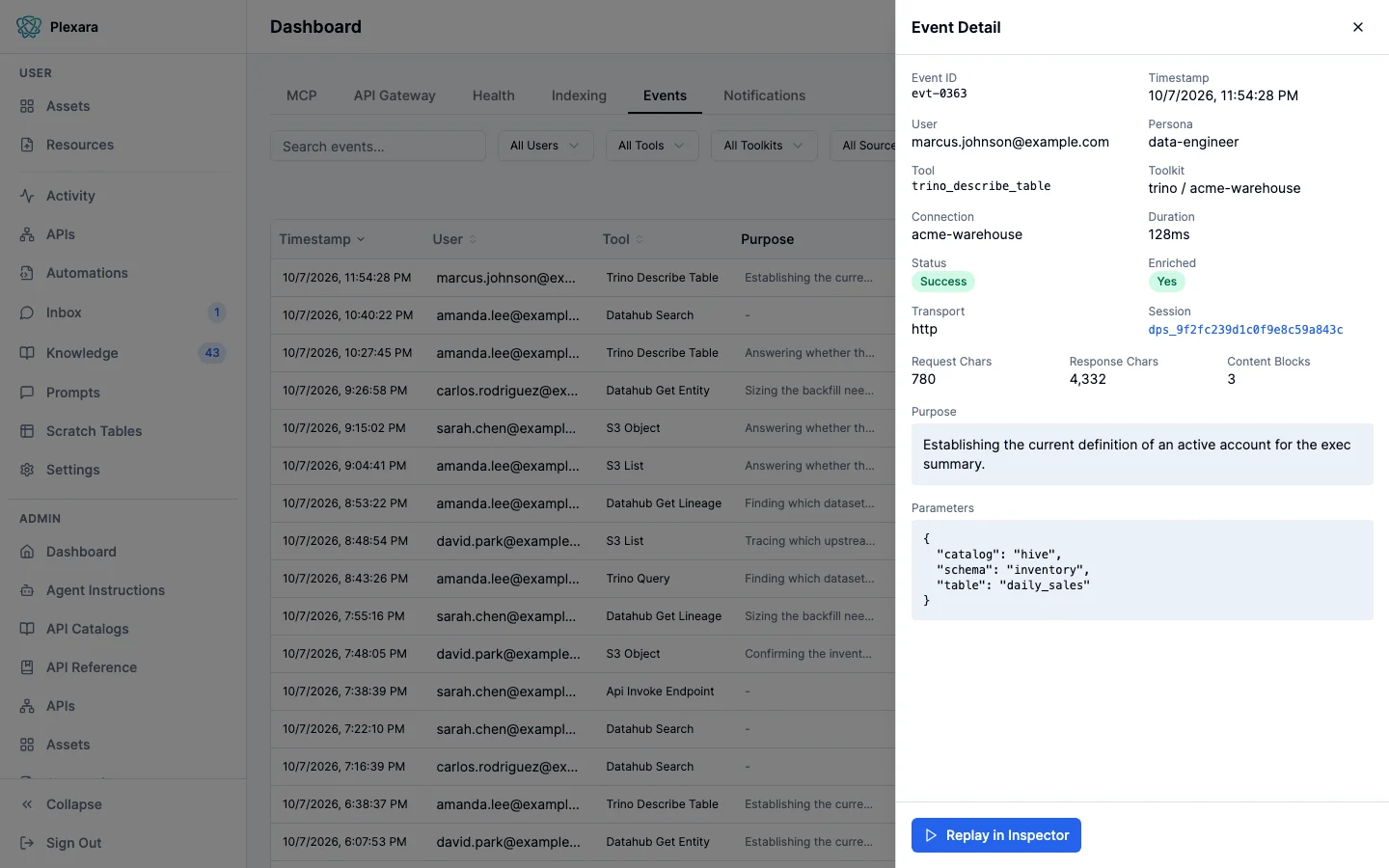Open the session link dps_9f2fc239d1c0f9e8c59a843c
The image size is (1389, 868).
(x=1245, y=330)
